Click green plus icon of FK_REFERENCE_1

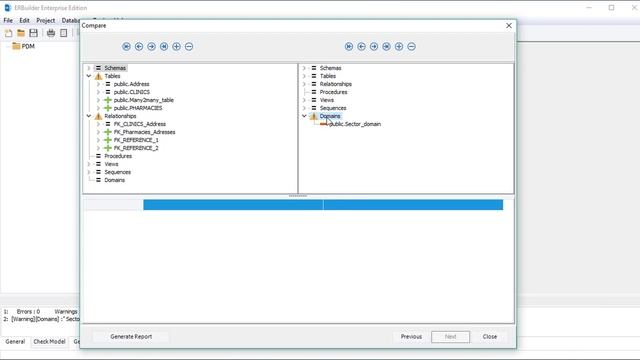pyautogui.click(x=108, y=140)
